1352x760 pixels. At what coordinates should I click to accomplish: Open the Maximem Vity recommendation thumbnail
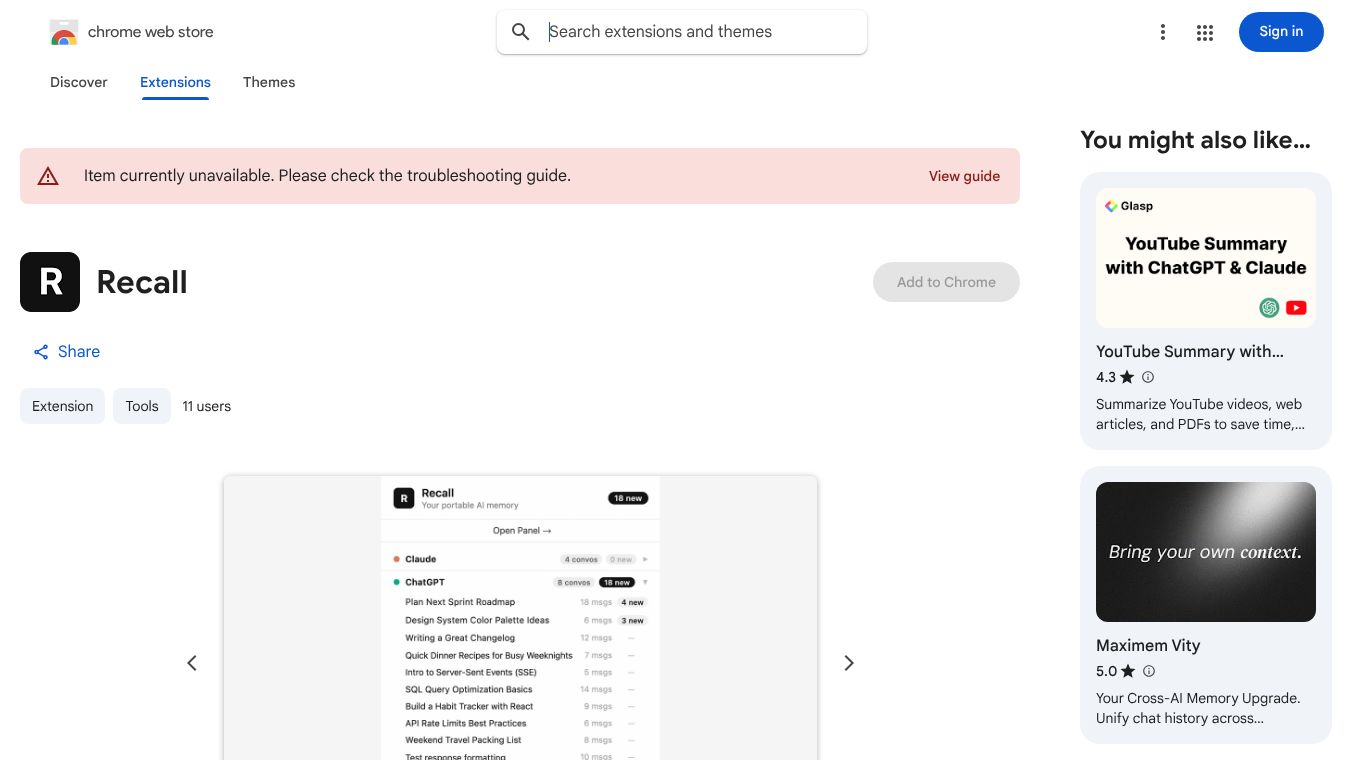click(1206, 552)
